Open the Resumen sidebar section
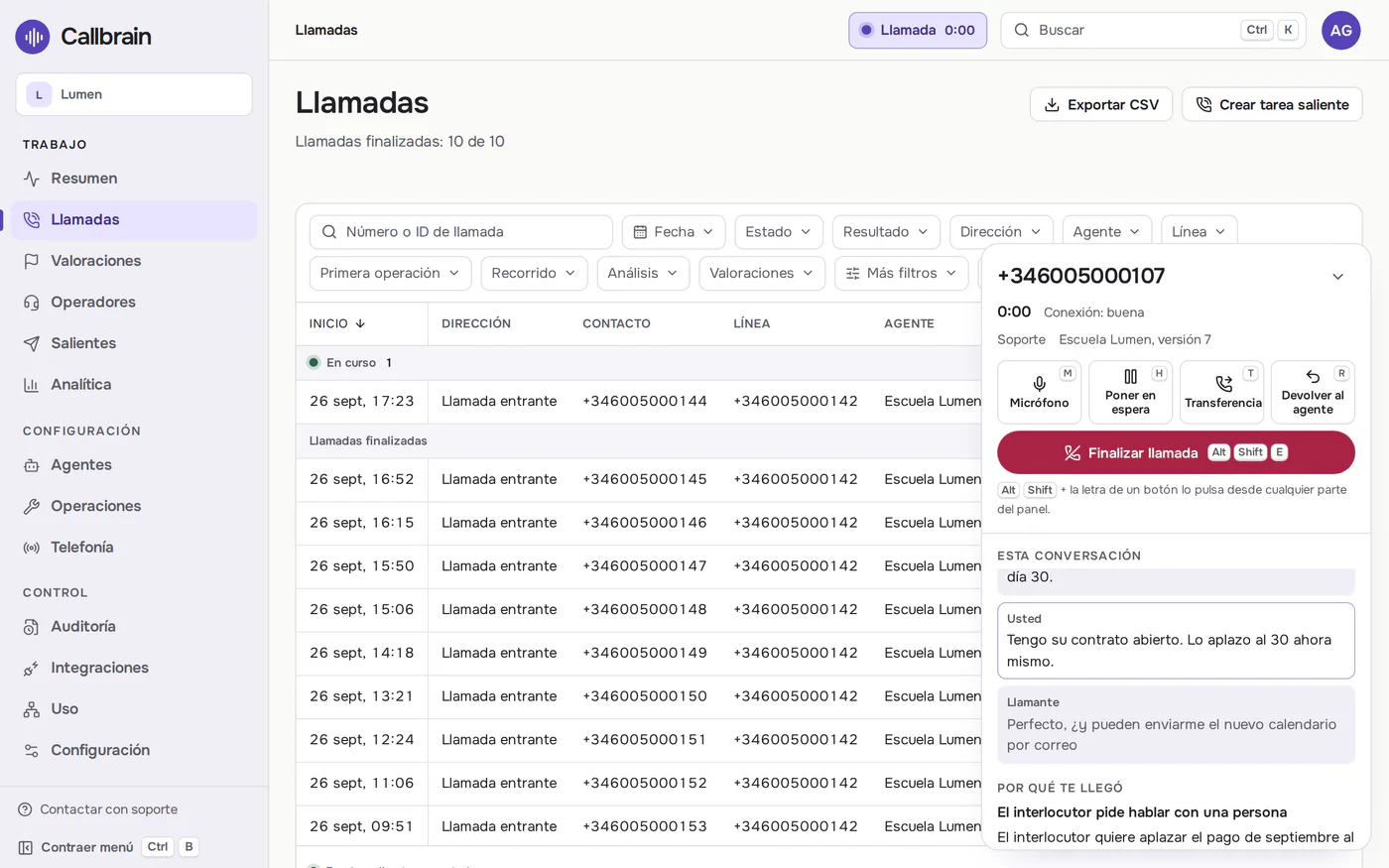Viewport: 1389px width, 868px height. 134,179
